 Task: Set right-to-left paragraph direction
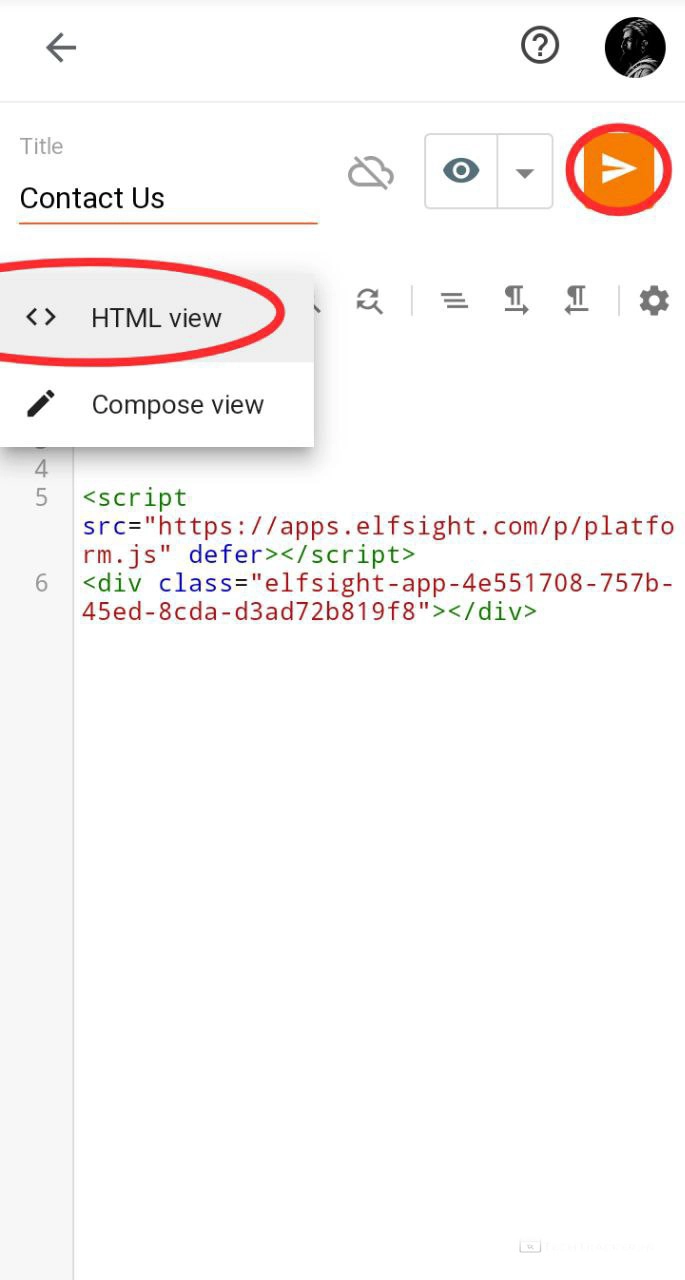[576, 300]
